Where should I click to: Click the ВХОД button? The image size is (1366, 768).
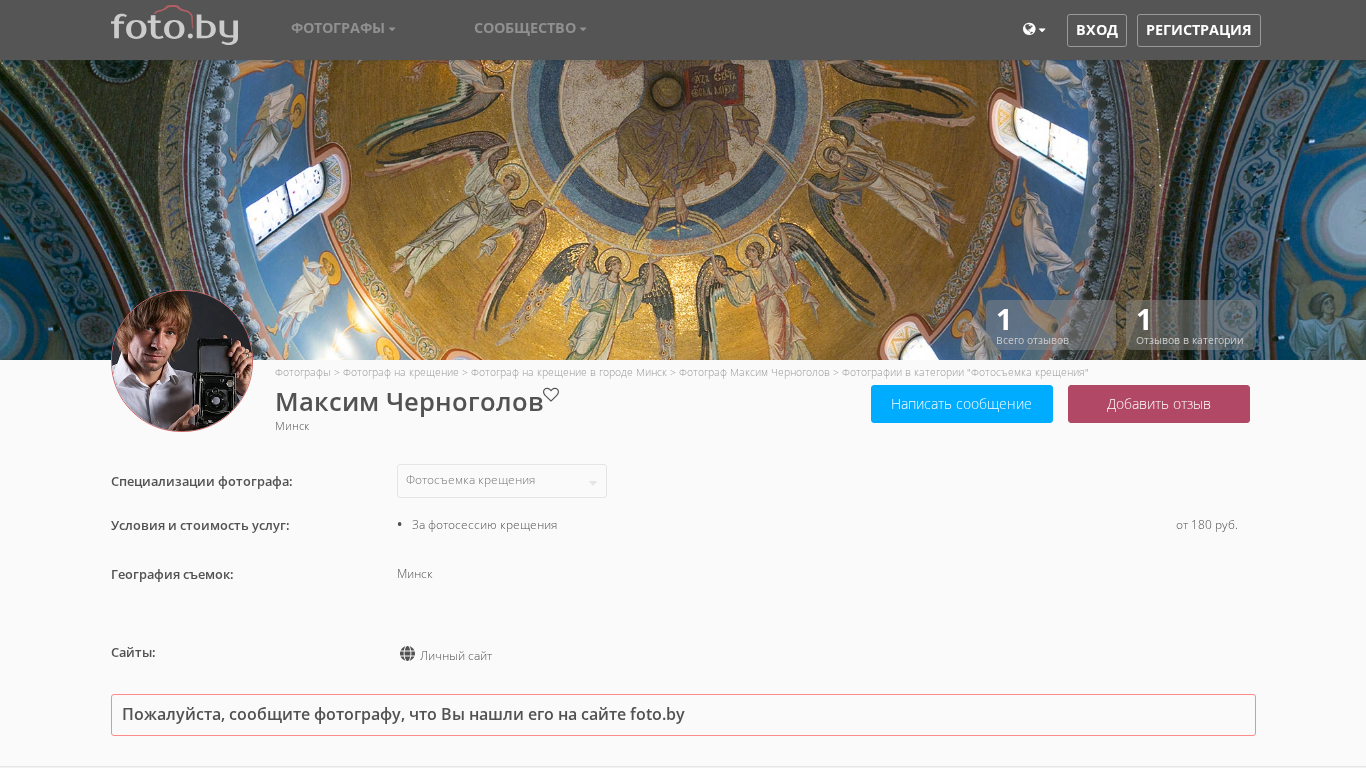pos(1097,30)
